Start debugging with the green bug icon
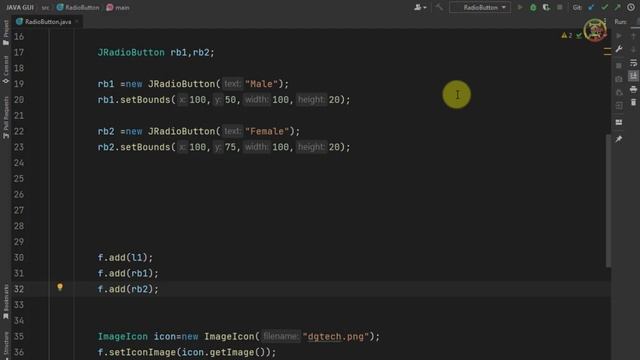The height and width of the screenshot is (360, 640). pos(533,7)
